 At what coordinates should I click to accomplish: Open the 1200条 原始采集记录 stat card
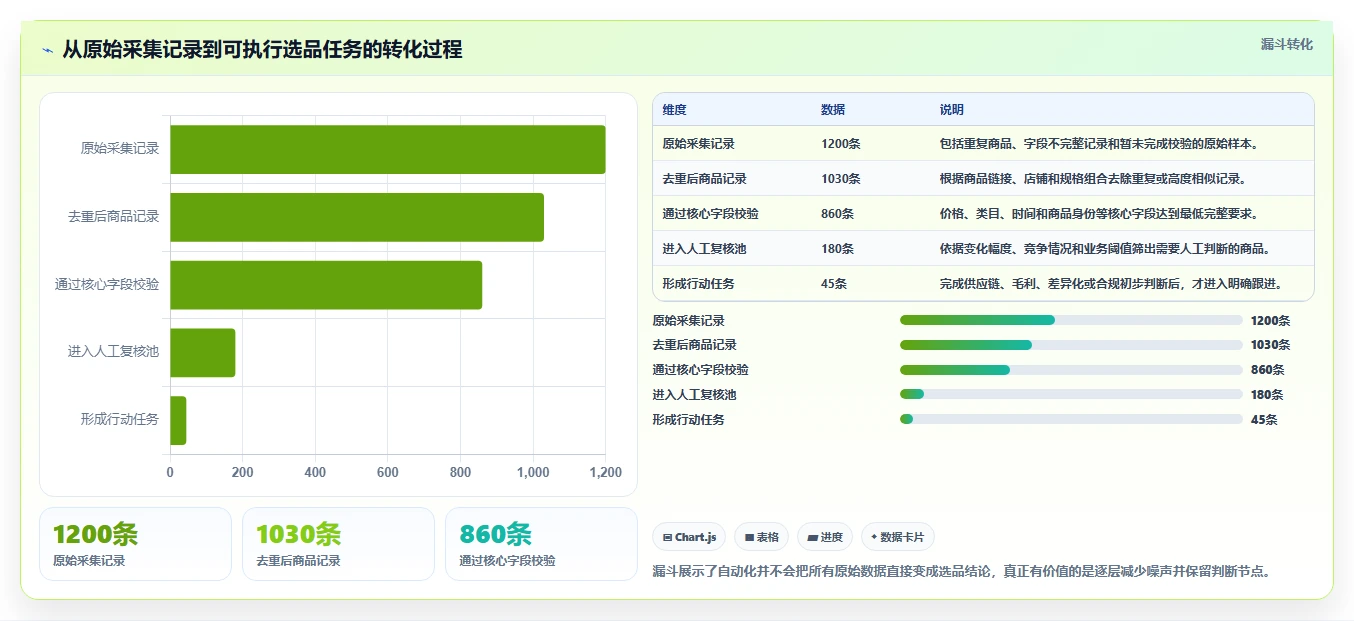pos(135,544)
